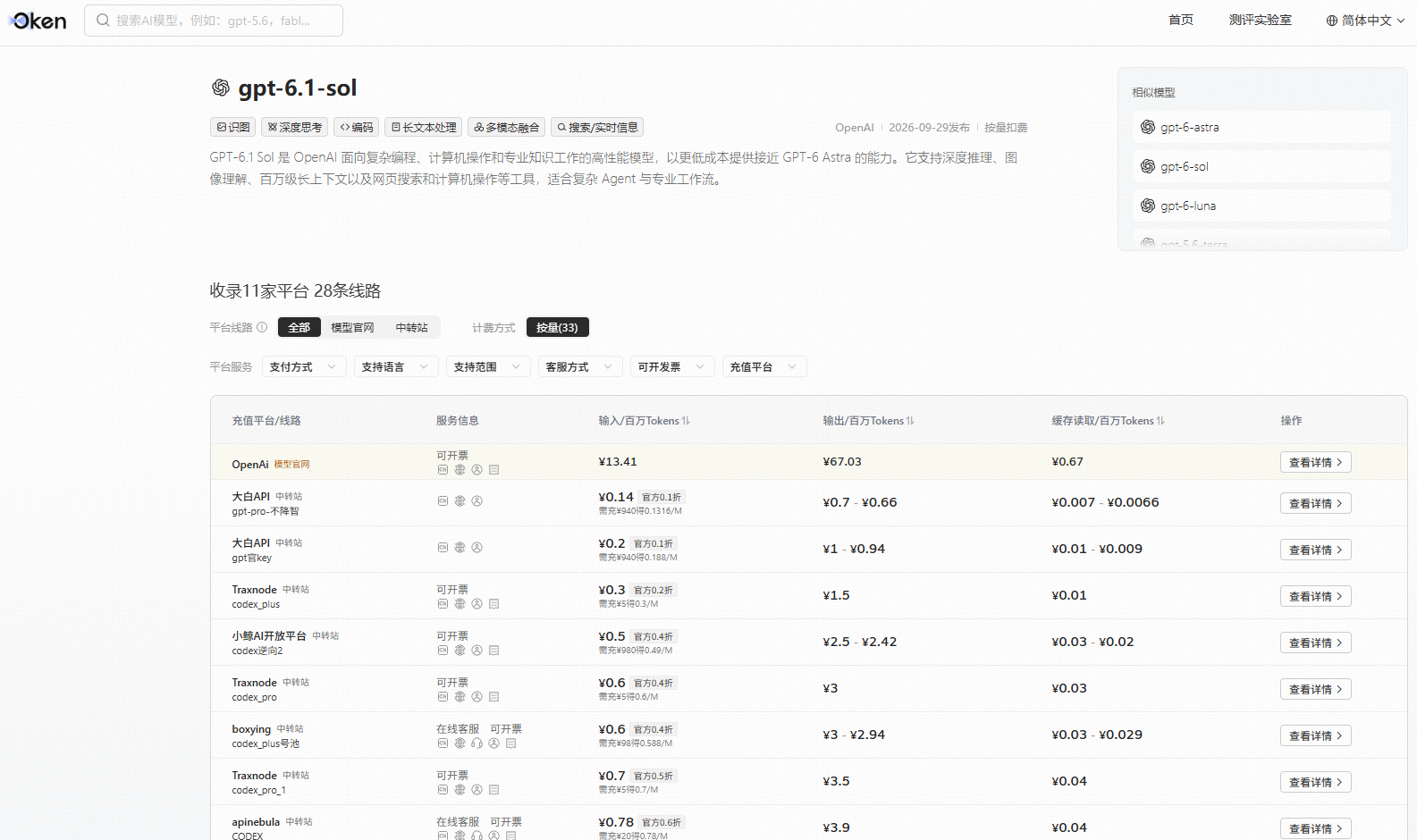Click the globe icon in gpt-pro-不降智 row

point(460,501)
